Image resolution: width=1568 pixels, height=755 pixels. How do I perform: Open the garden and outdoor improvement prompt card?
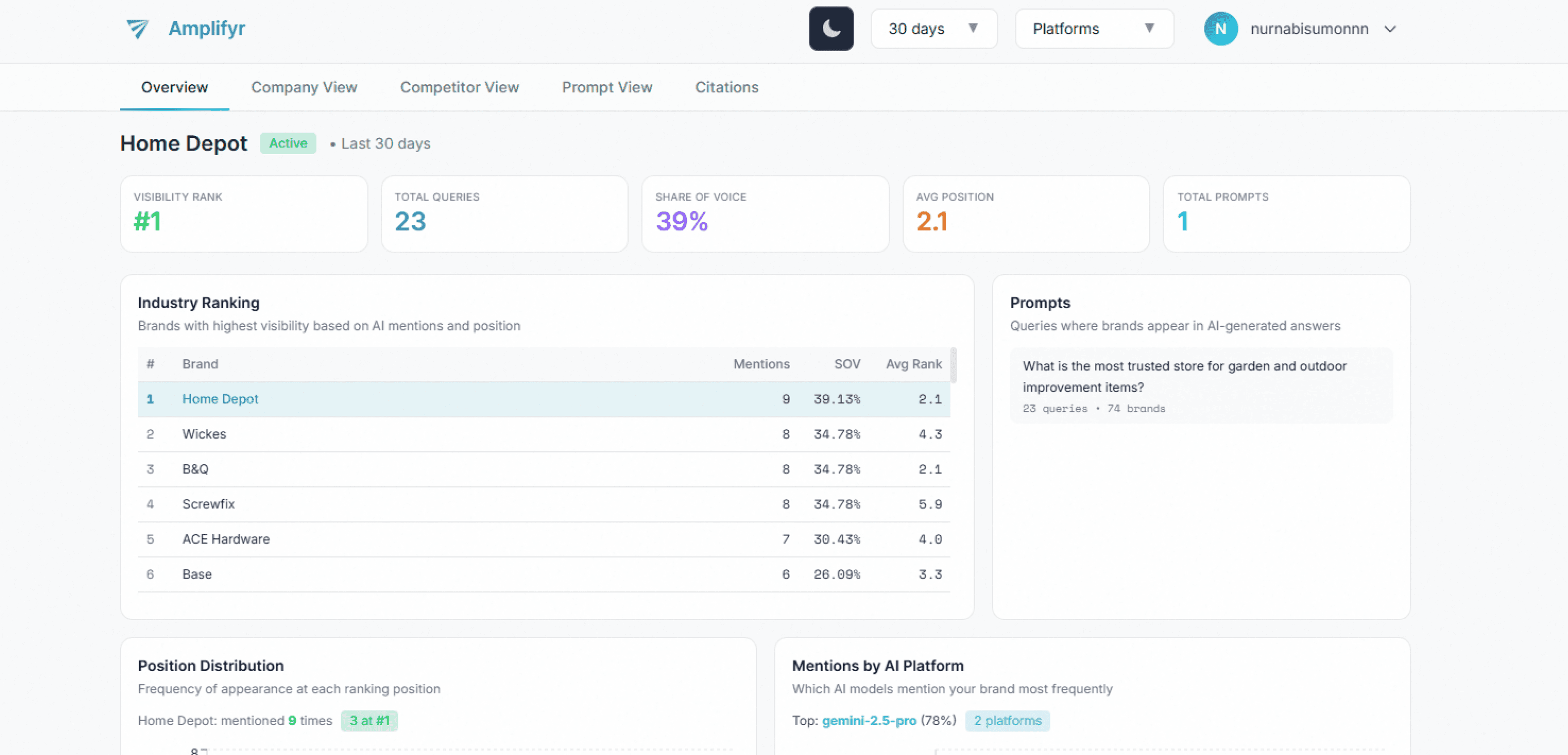pyautogui.click(x=1201, y=385)
